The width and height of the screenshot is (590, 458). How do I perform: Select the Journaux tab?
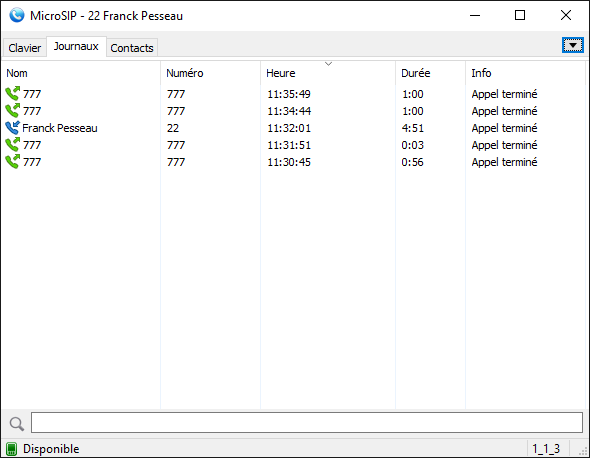tap(76, 46)
